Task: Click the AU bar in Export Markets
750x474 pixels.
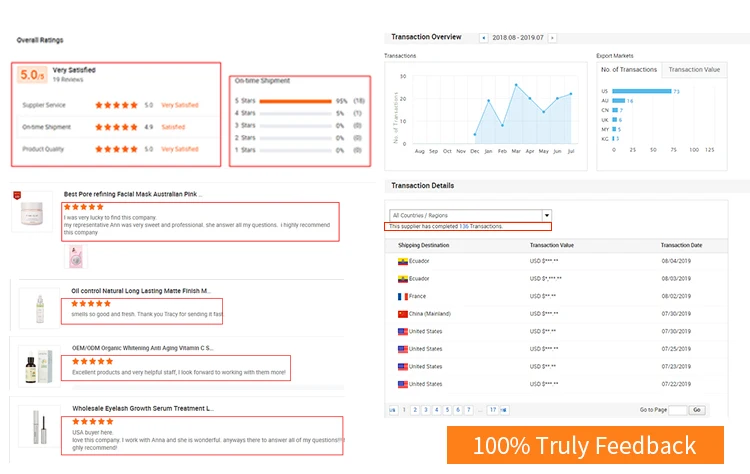Action: click(x=618, y=100)
